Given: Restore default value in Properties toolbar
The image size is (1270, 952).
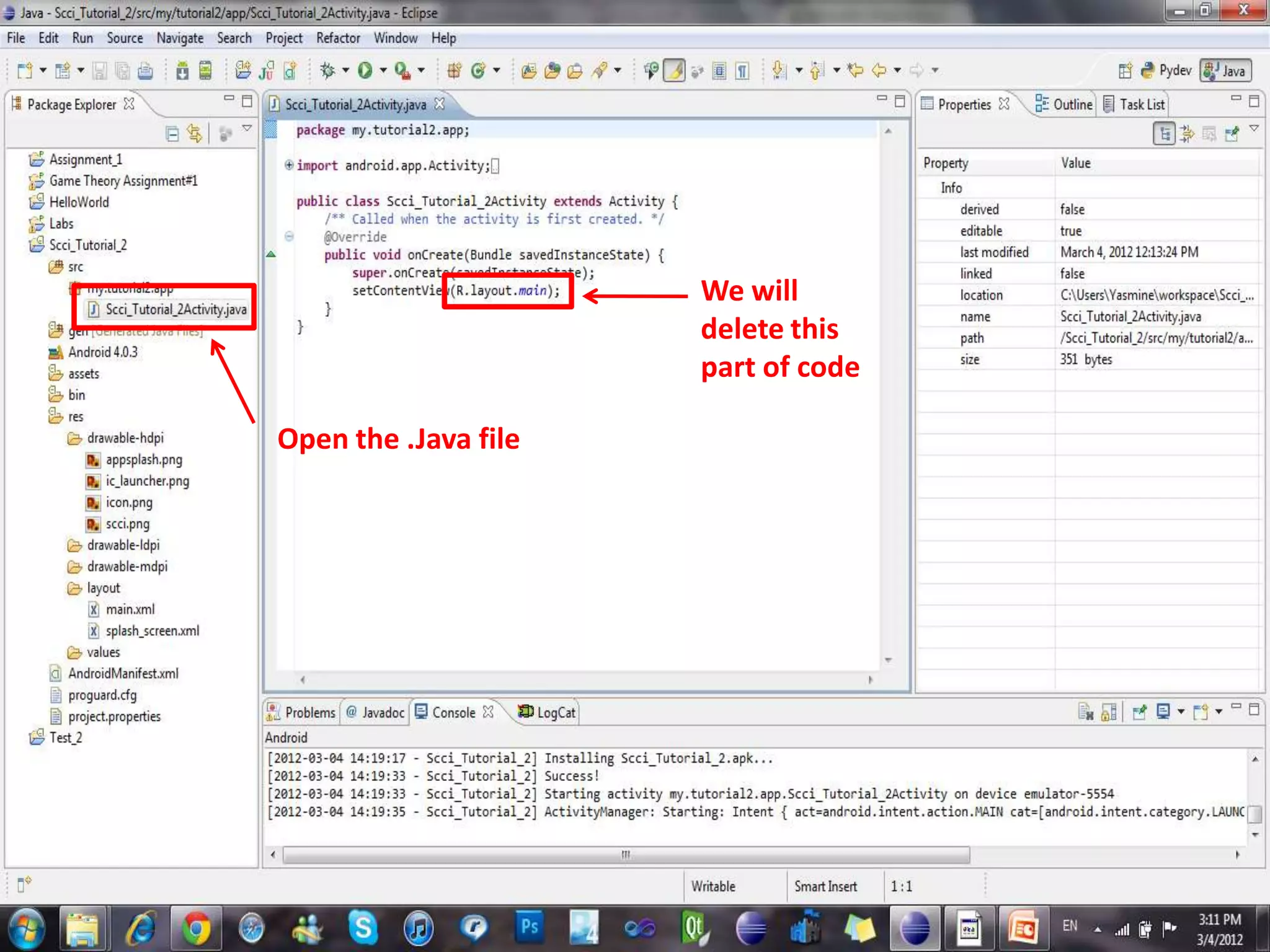Looking at the screenshot, I should click(1209, 133).
